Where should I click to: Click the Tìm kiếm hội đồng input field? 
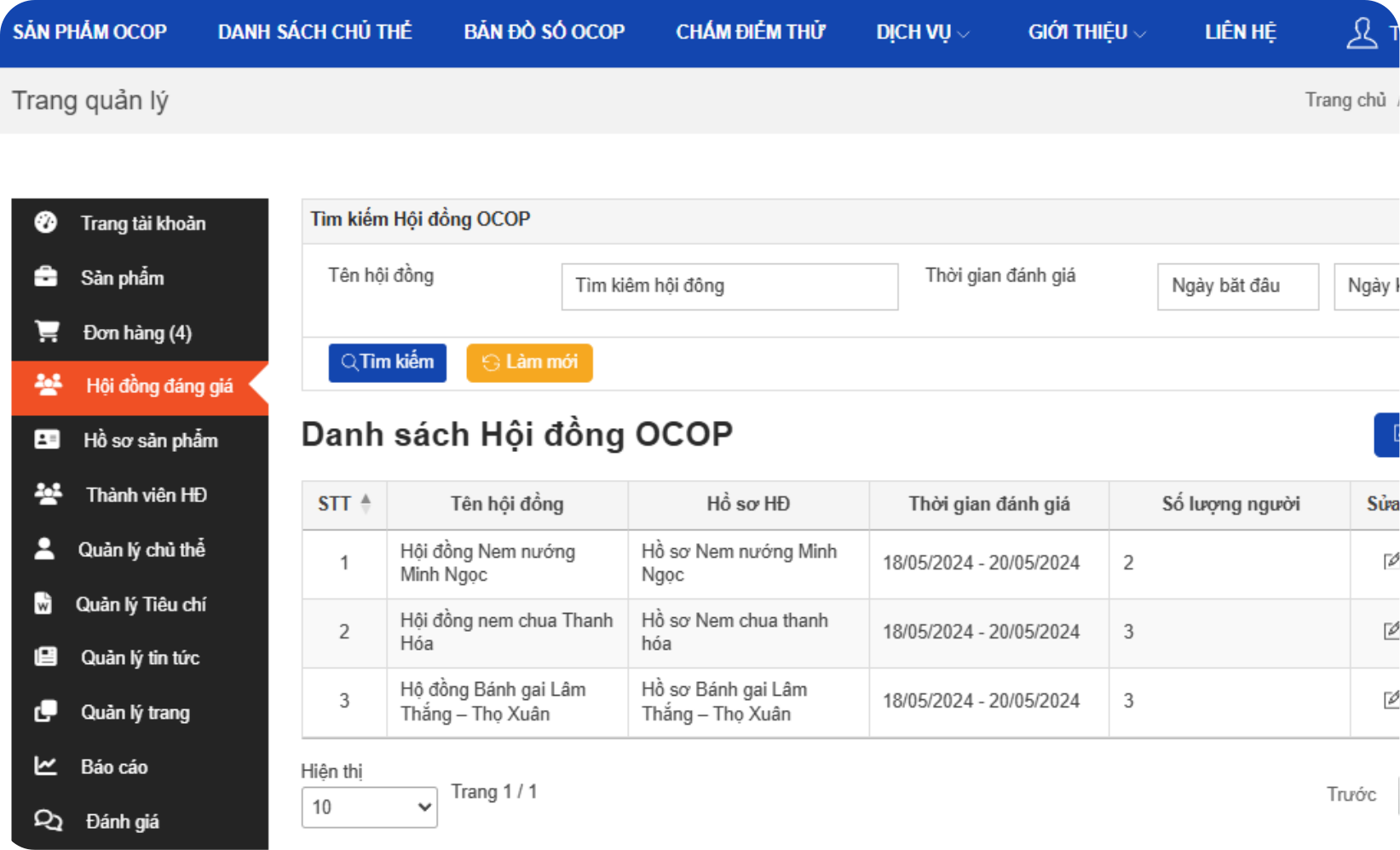click(729, 286)
